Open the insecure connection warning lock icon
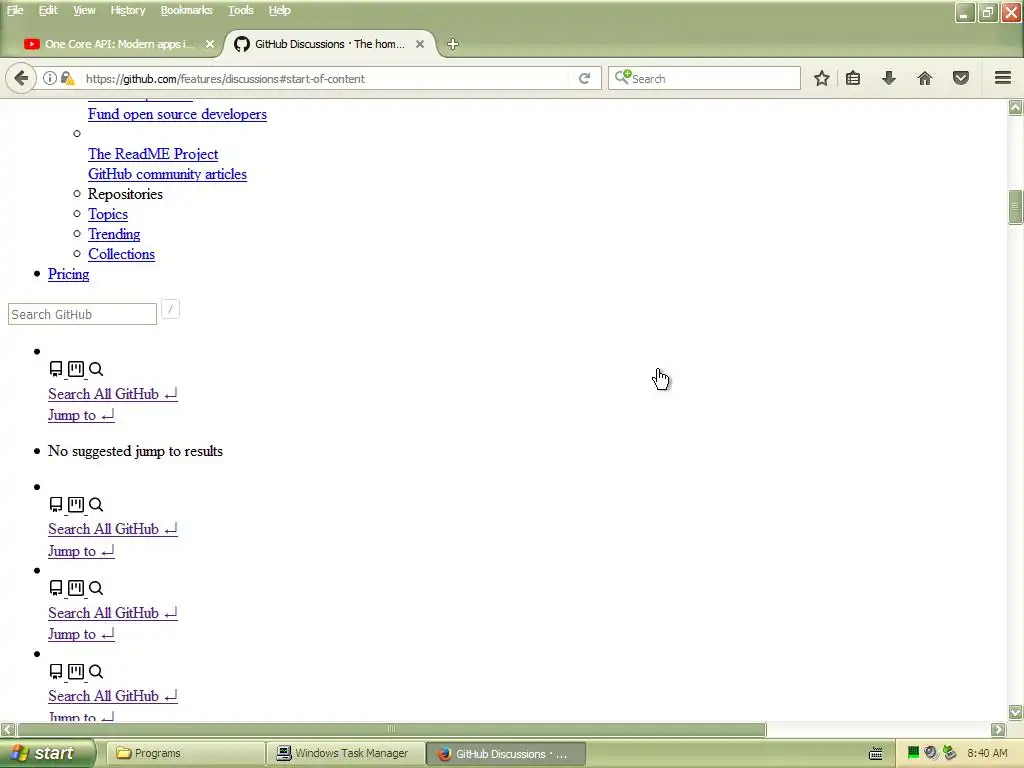 [67, 78]
